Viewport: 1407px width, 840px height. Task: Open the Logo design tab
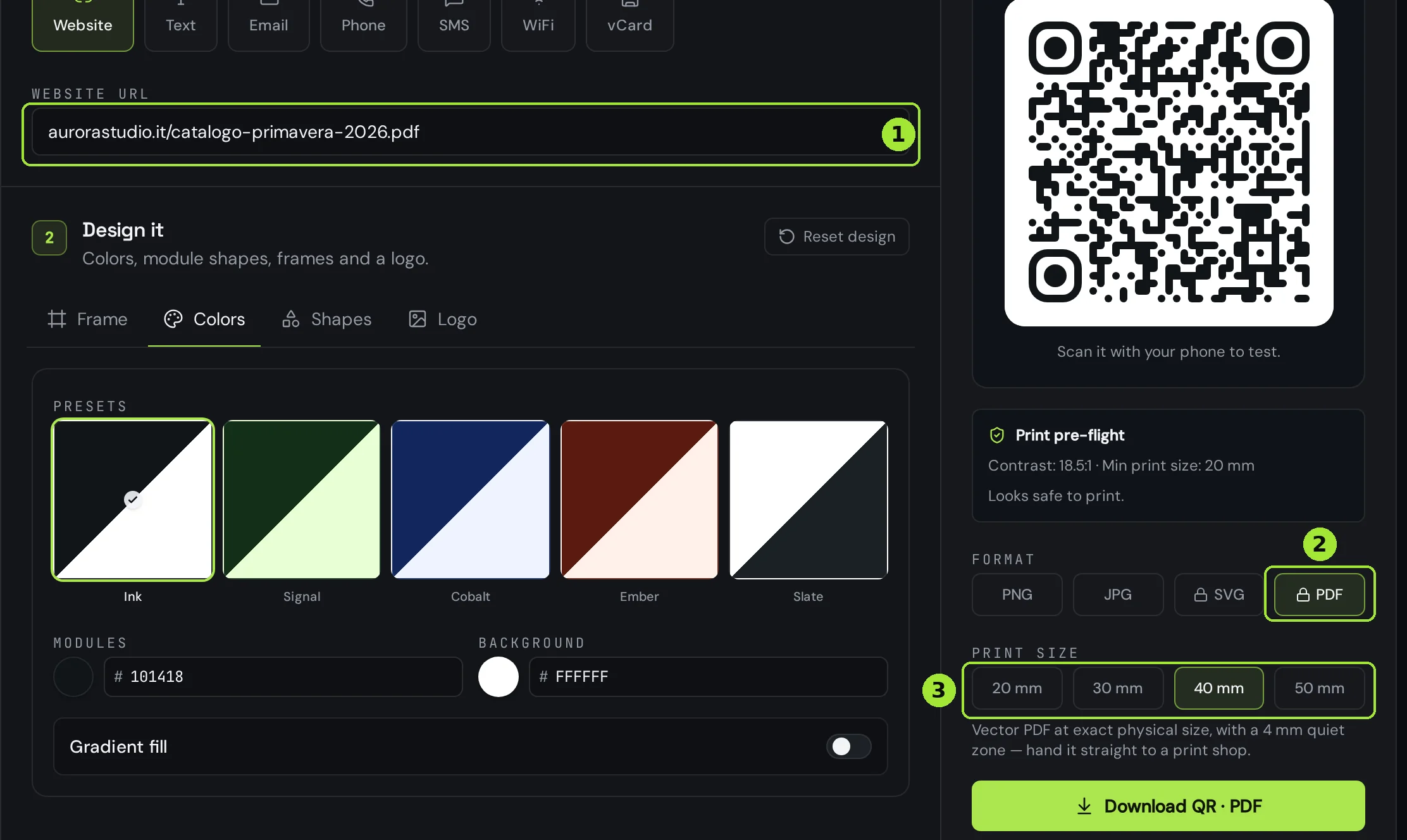click(x=443, y=319)
